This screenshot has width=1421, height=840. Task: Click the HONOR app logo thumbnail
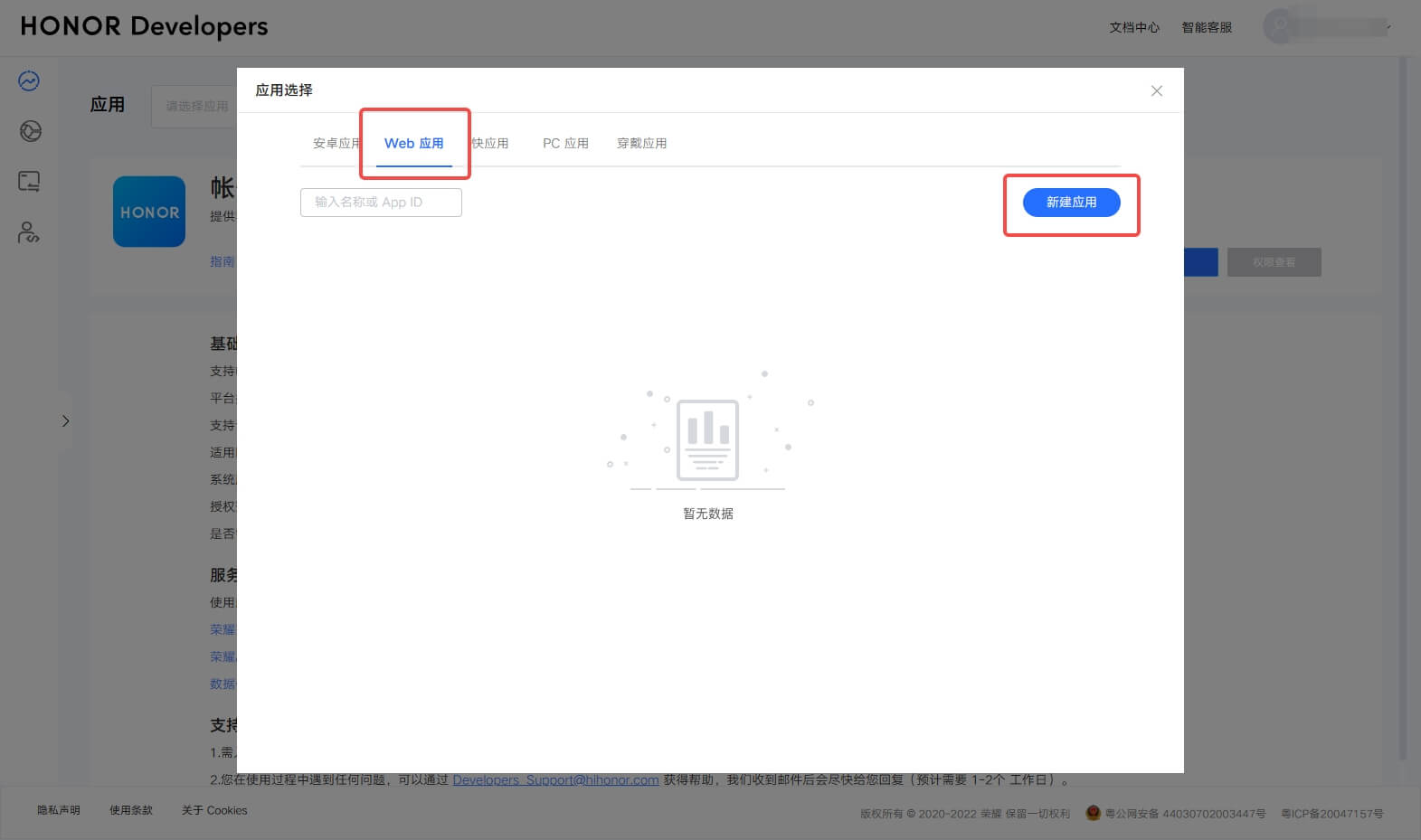click(x=149, y=212)
